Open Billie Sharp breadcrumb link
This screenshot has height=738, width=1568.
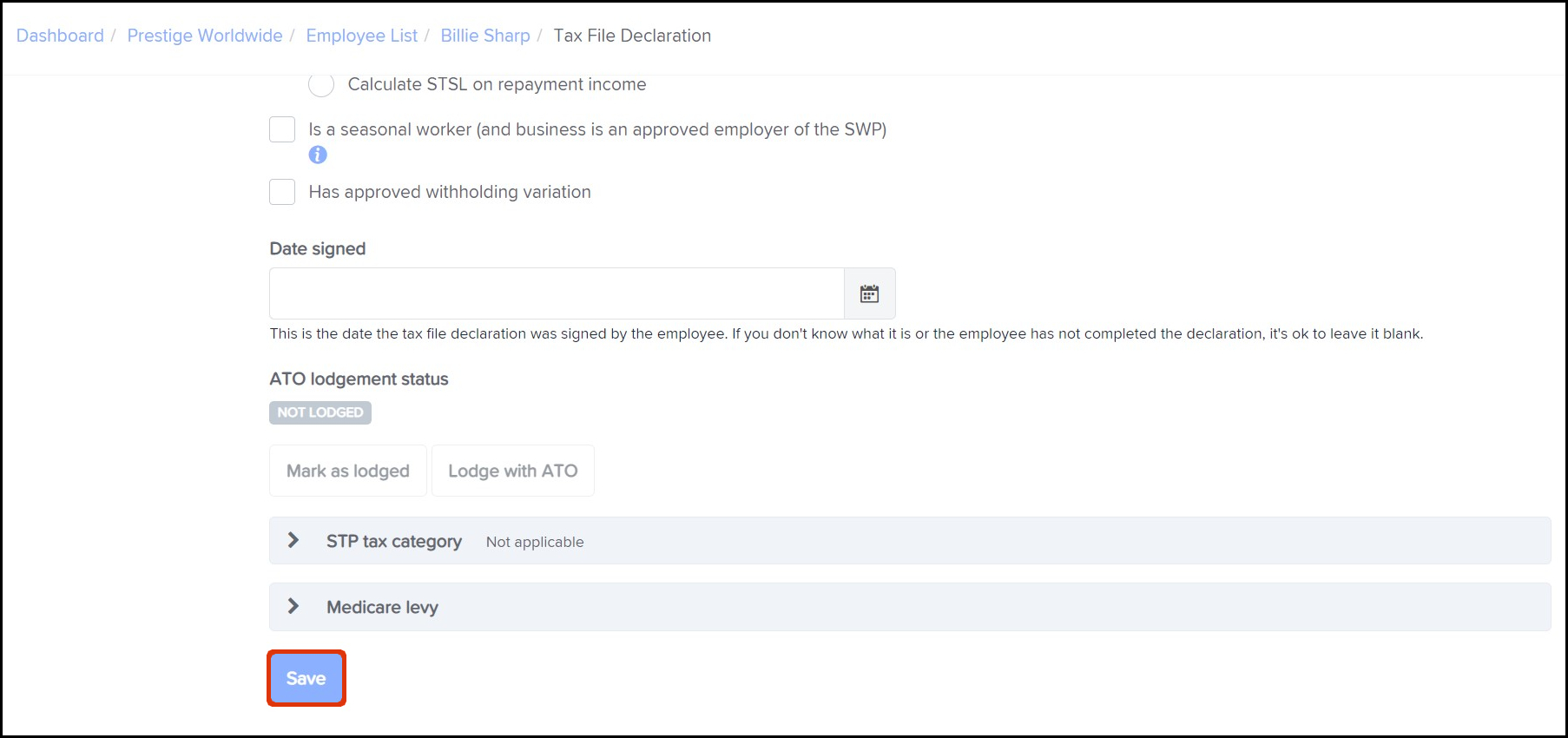pos(485,36)
